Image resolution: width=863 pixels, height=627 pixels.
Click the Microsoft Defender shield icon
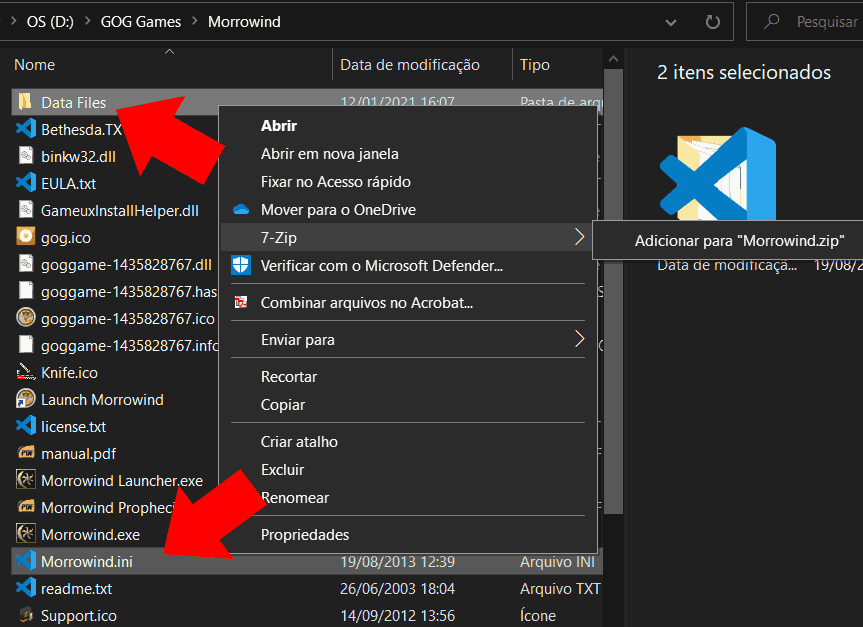(x=241, y=265)
